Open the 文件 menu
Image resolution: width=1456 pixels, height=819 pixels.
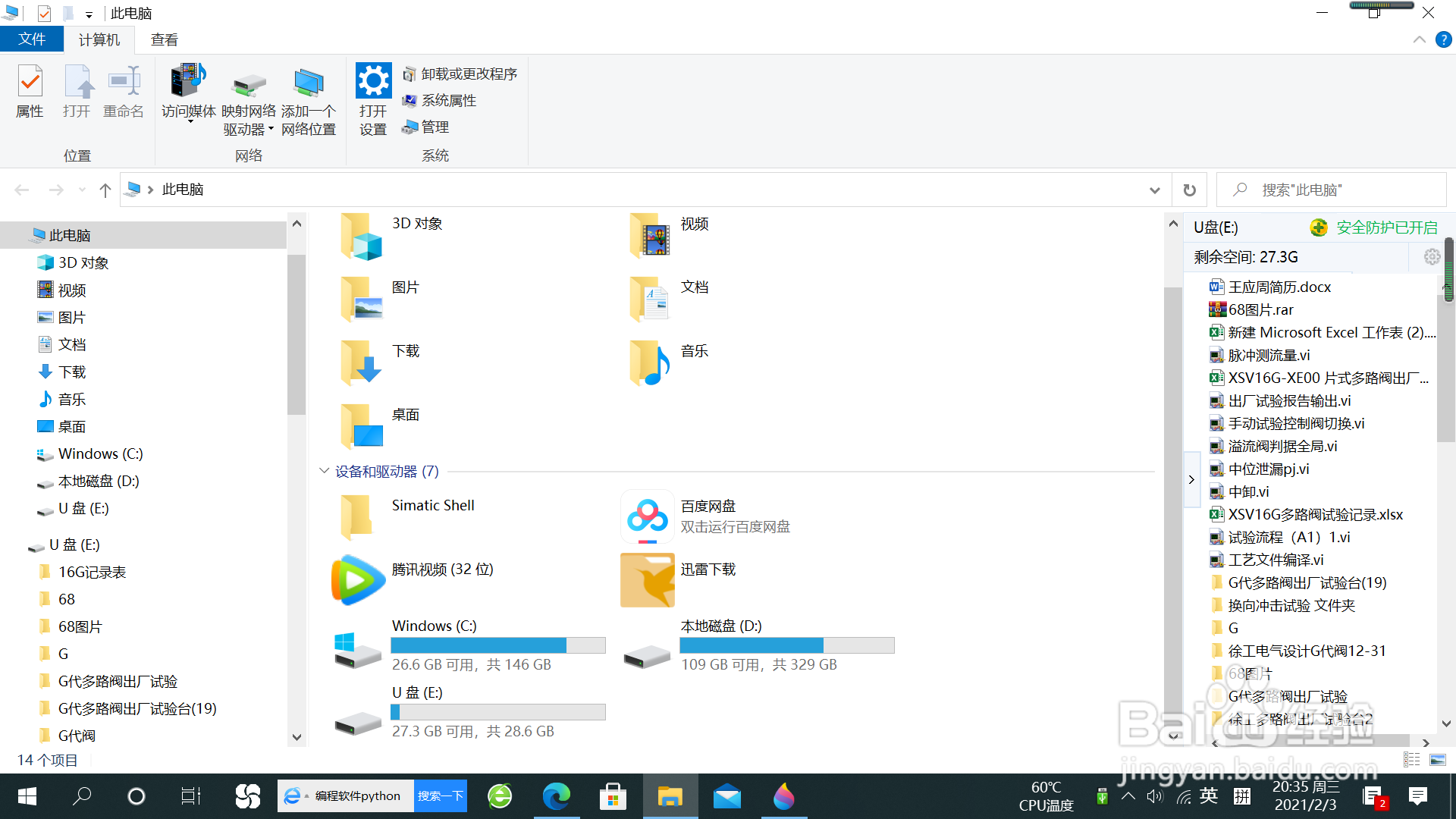pos(32,39)
